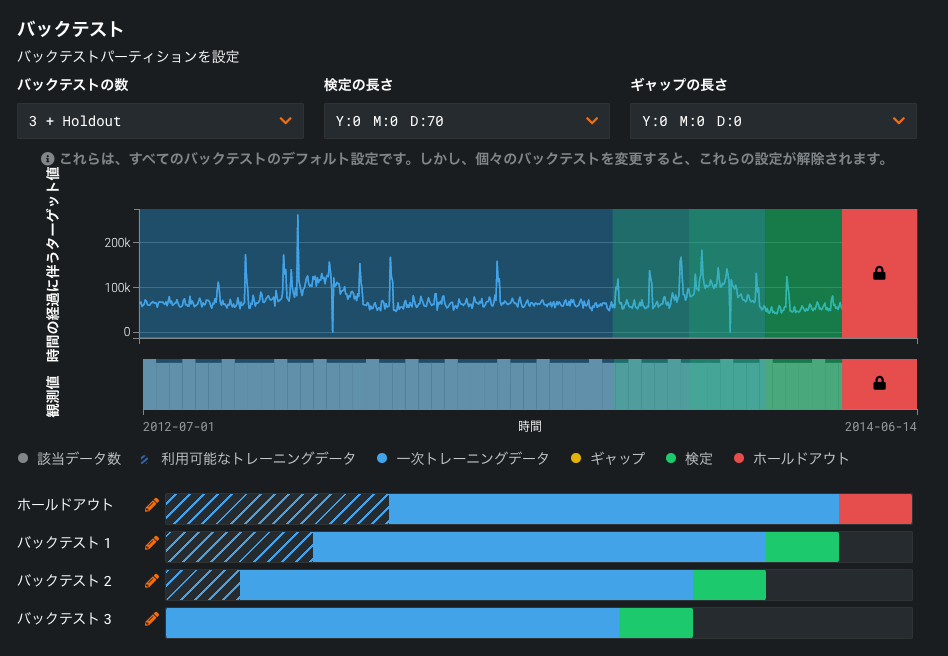Click the red ホールドアウト legend dot
This screenshot has width=948, height=656.
point(739,459)
